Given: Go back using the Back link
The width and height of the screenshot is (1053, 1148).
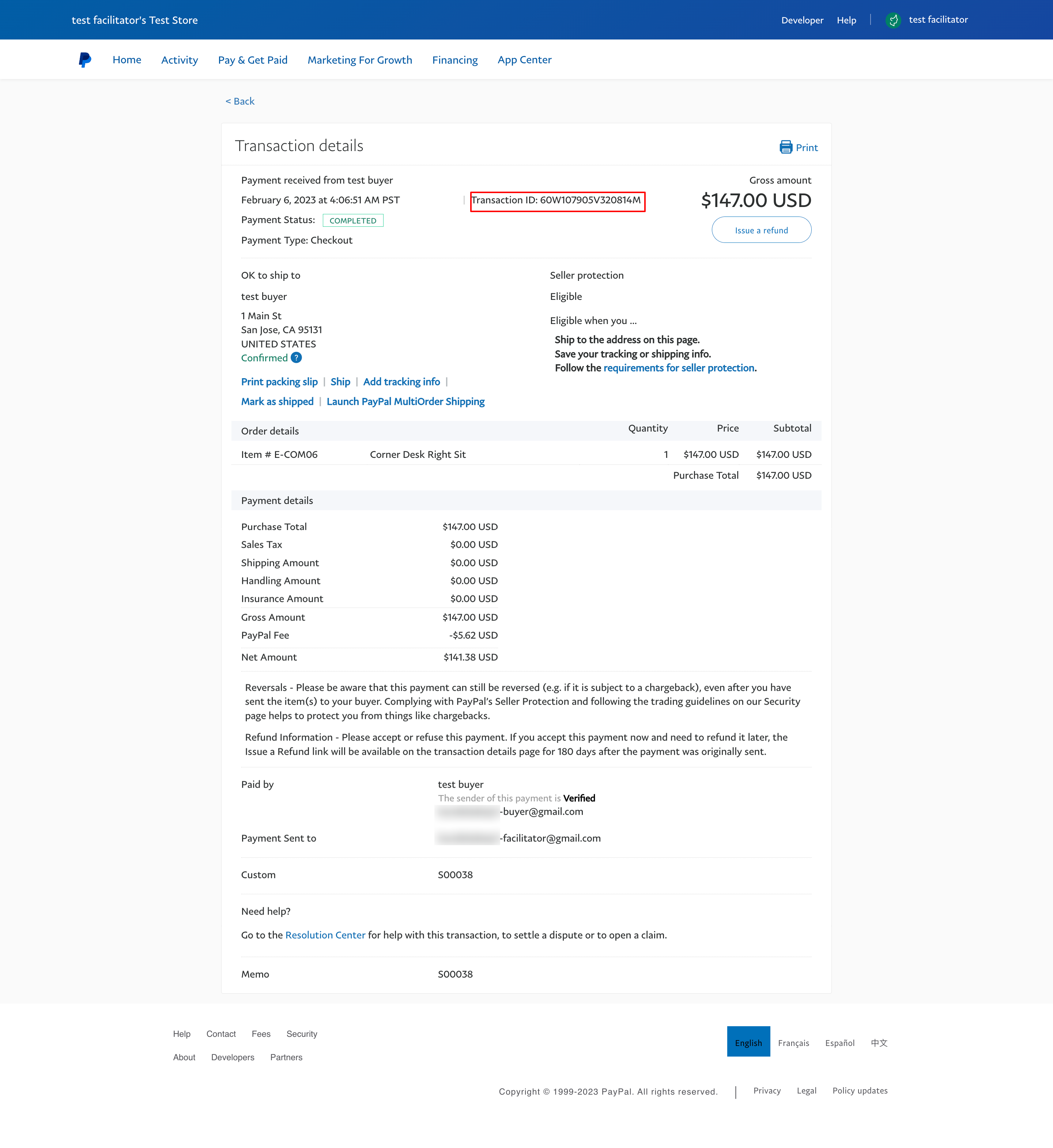Looking at the screenshot, I should pyautogui.click(x=240, y=101).
